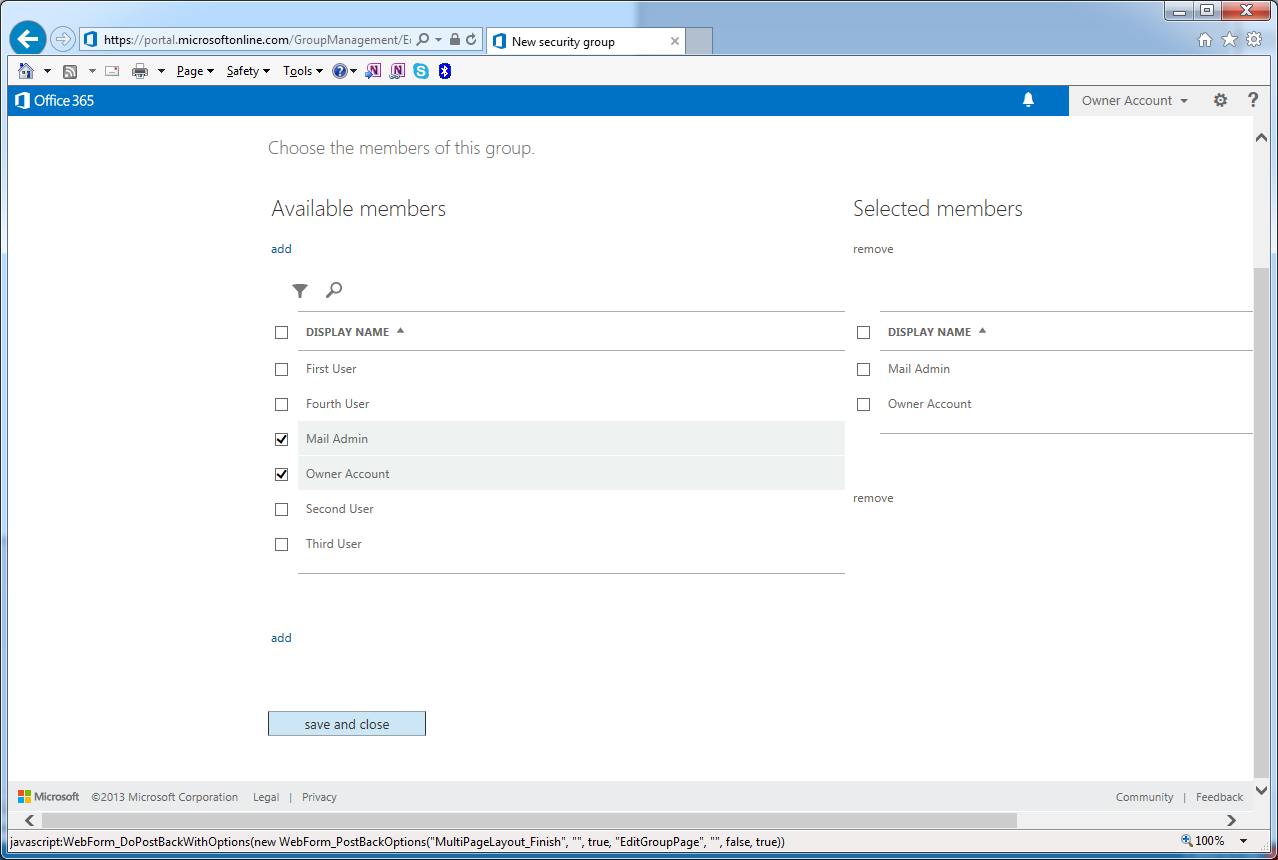Go back with the browser back arrow
Viewport: 1278px width, 860px height.
coord(28,39)
